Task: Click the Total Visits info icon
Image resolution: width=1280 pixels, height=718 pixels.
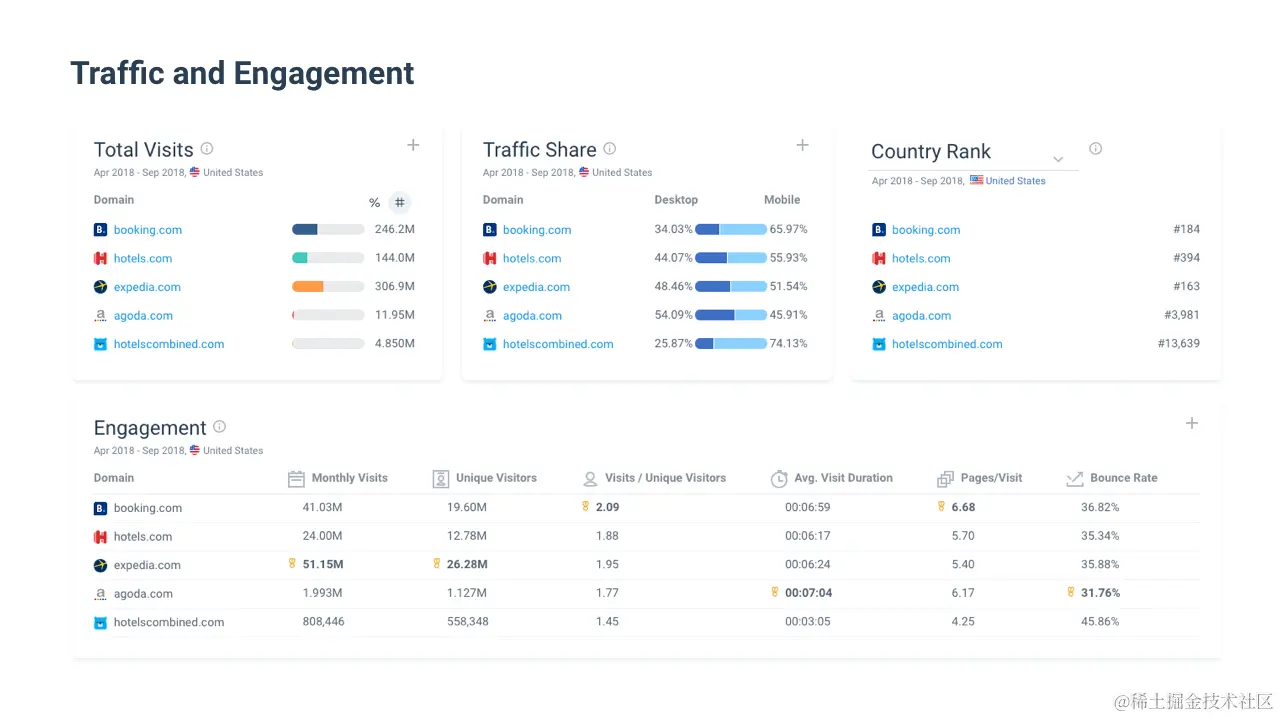Action: click(x=207, y=148)
